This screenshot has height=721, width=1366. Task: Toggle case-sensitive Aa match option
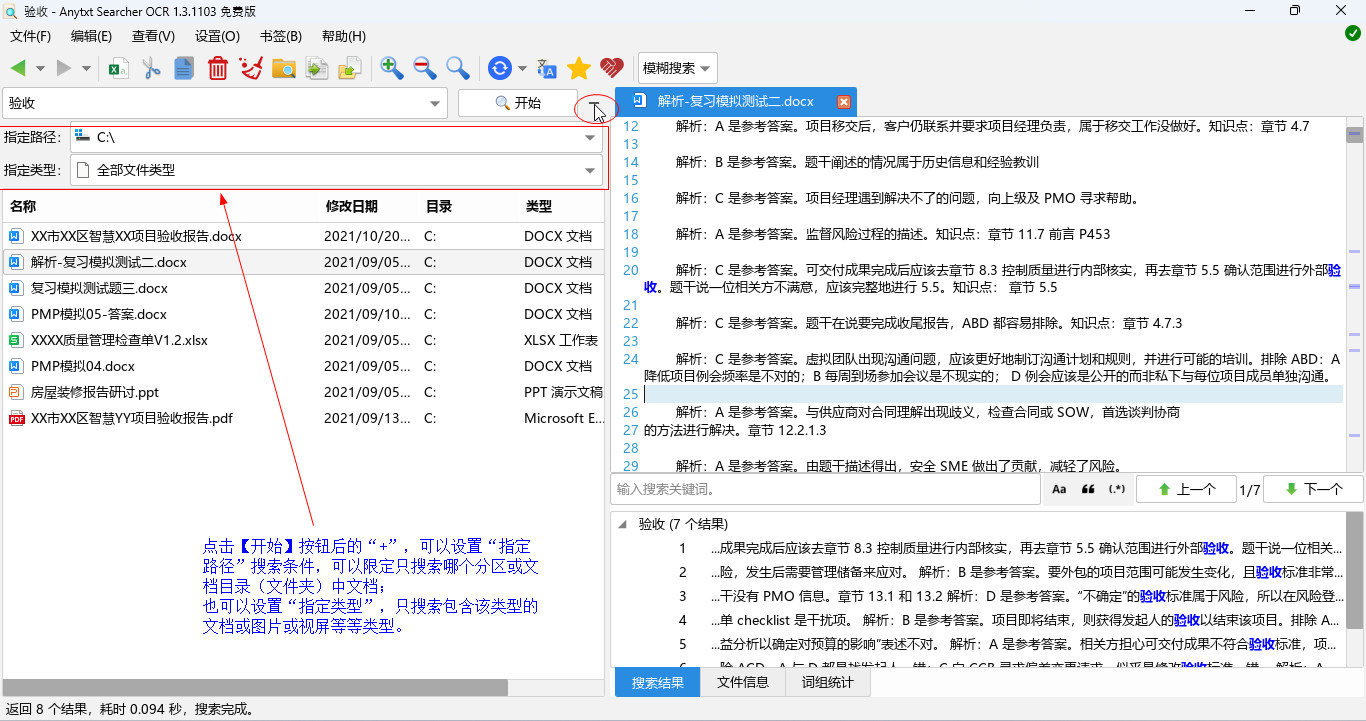coord(1059,490)
